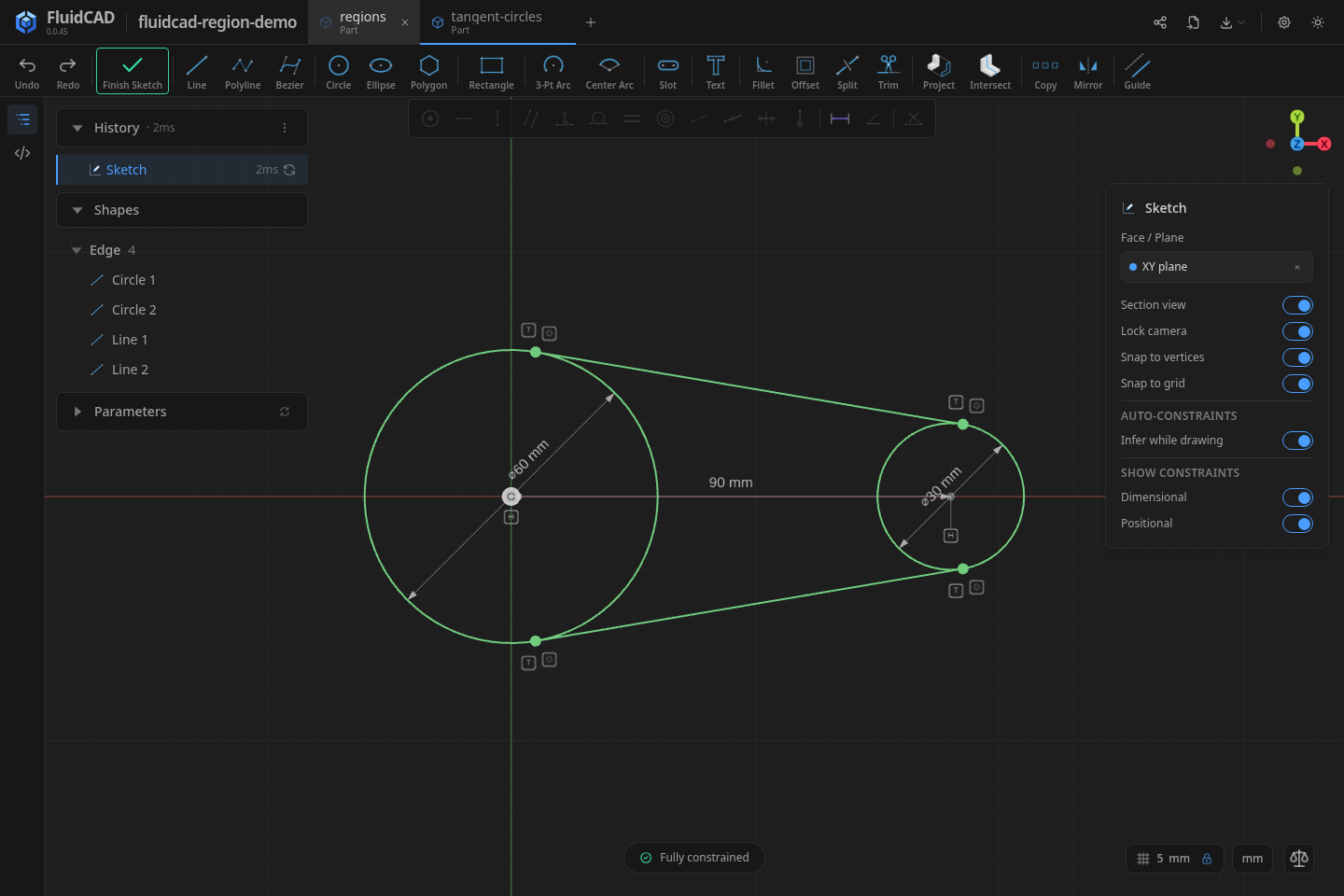
Task: Select the Center Arc tool
Action: (x=609, y=72)
